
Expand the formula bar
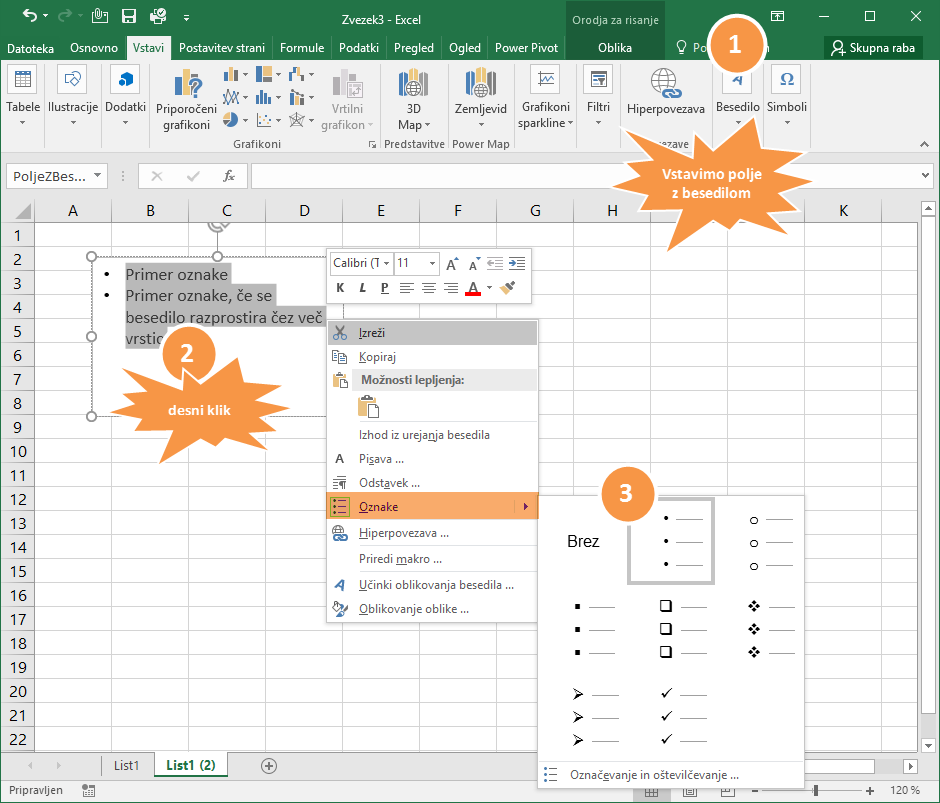[x=926, y=176]
